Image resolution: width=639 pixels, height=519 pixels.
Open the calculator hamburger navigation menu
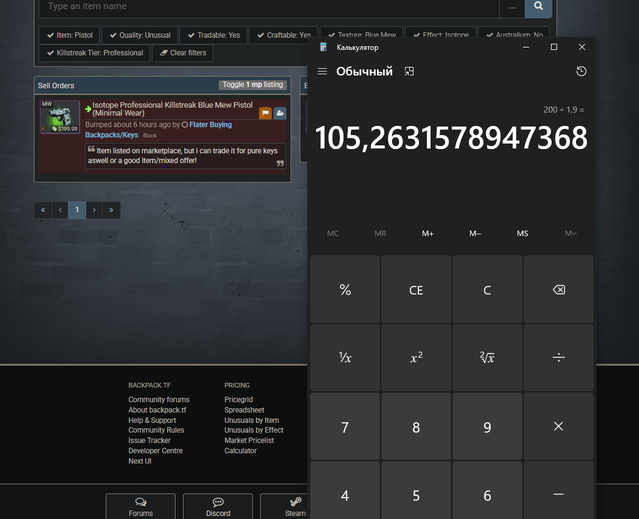tap(322, 72)
